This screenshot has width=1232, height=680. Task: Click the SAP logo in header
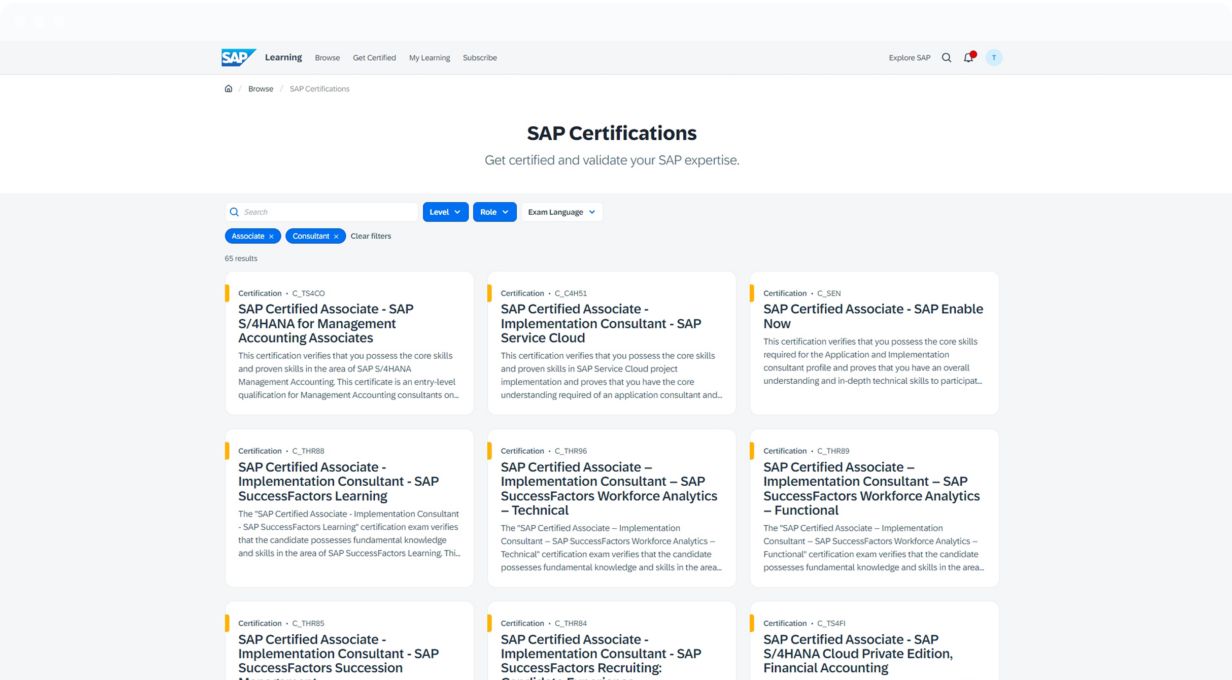click(238, 57)
